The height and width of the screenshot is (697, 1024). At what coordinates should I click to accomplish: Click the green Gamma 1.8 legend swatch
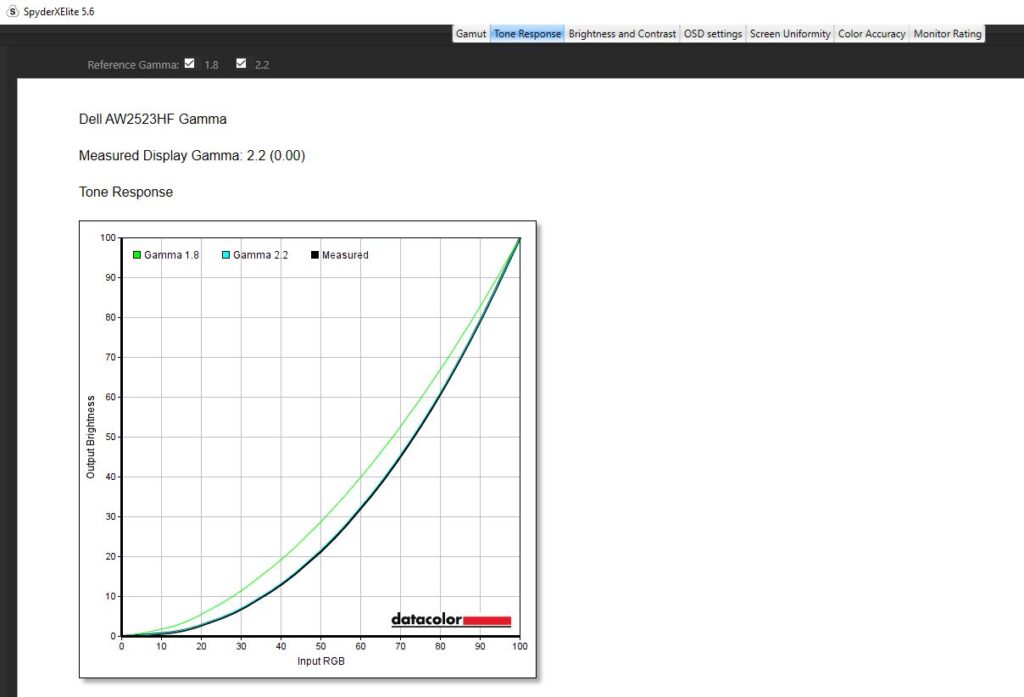pyautogui.click(x=137, y=255)
